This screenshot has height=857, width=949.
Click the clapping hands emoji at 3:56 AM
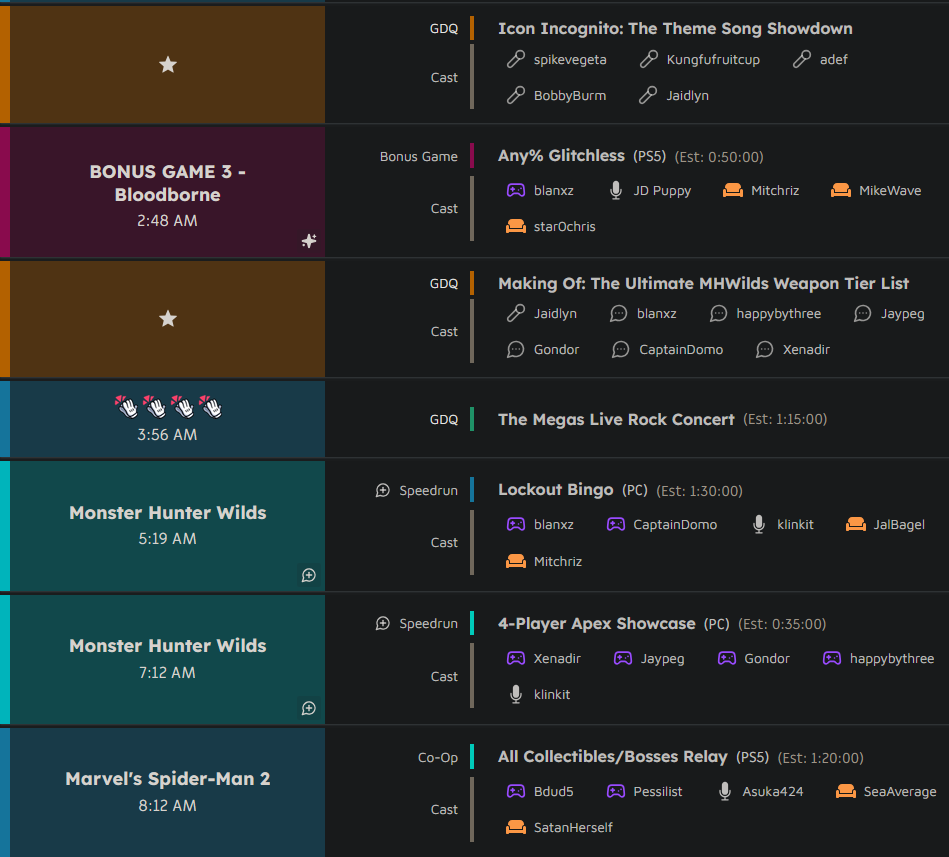168,407
